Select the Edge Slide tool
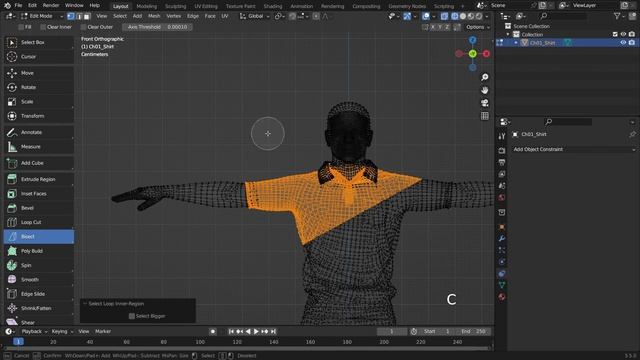This screenshot has width=640, height=360. [x=39, y=294]
